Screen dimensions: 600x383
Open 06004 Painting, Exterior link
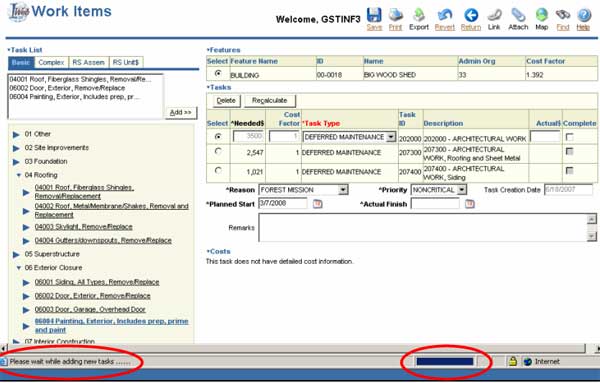point(111,325)
